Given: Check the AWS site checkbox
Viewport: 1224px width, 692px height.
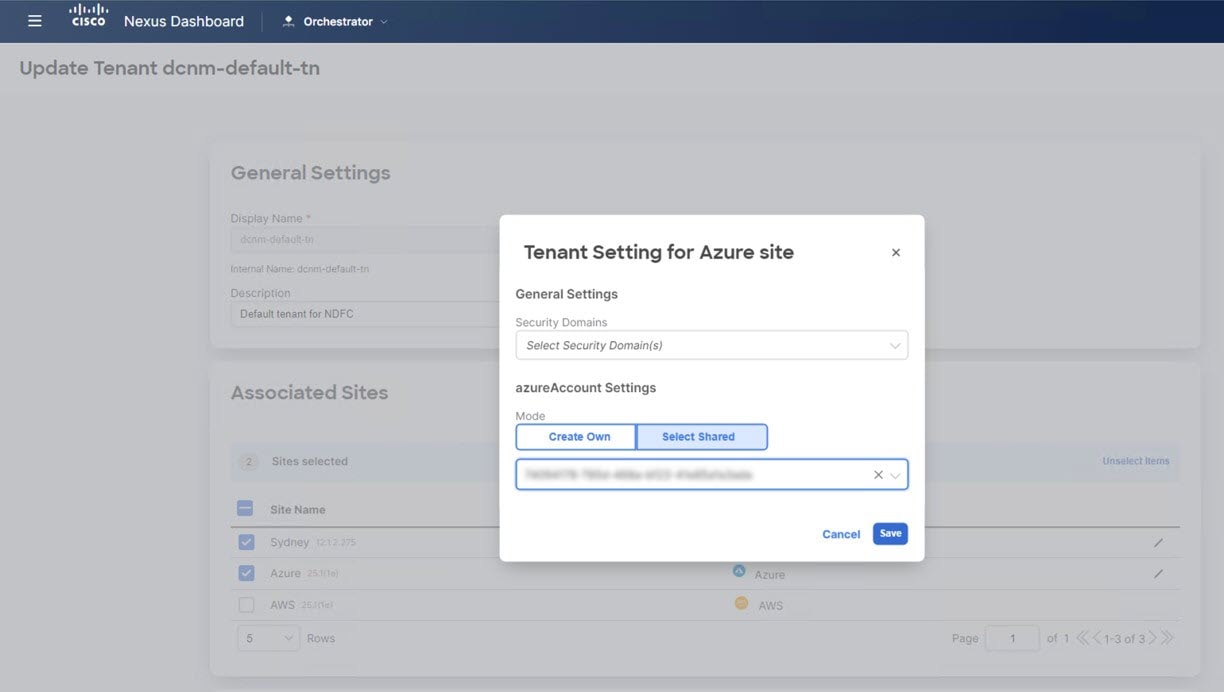Looking at the screenshot, I should tap(246, 605).
